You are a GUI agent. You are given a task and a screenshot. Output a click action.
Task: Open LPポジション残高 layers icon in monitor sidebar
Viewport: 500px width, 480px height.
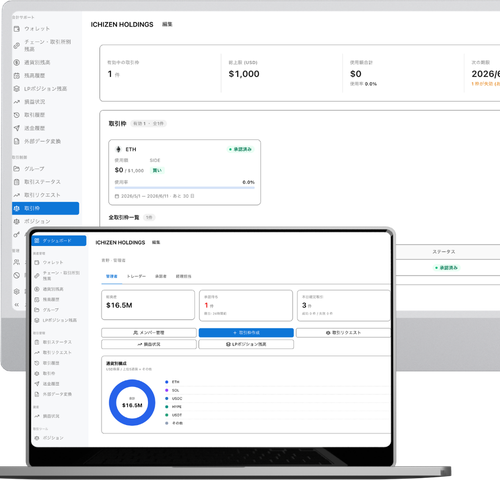point(17,89)
